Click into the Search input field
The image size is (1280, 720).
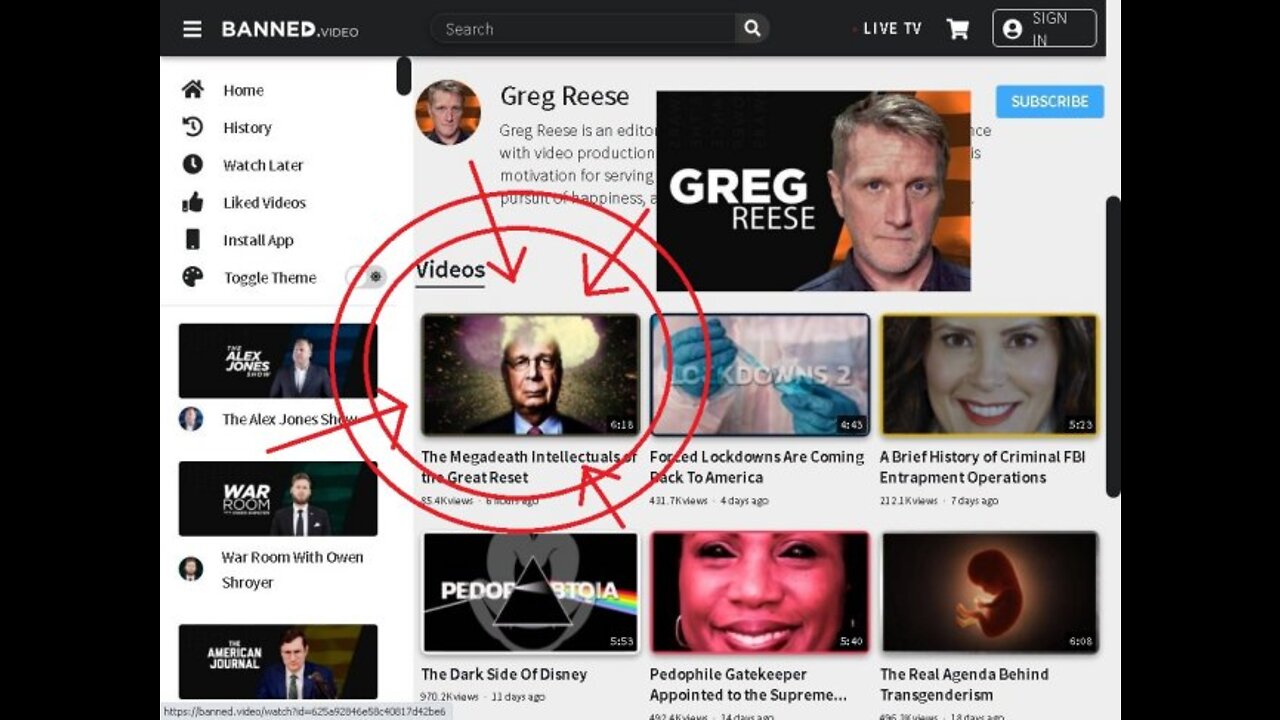coord(586,29)
